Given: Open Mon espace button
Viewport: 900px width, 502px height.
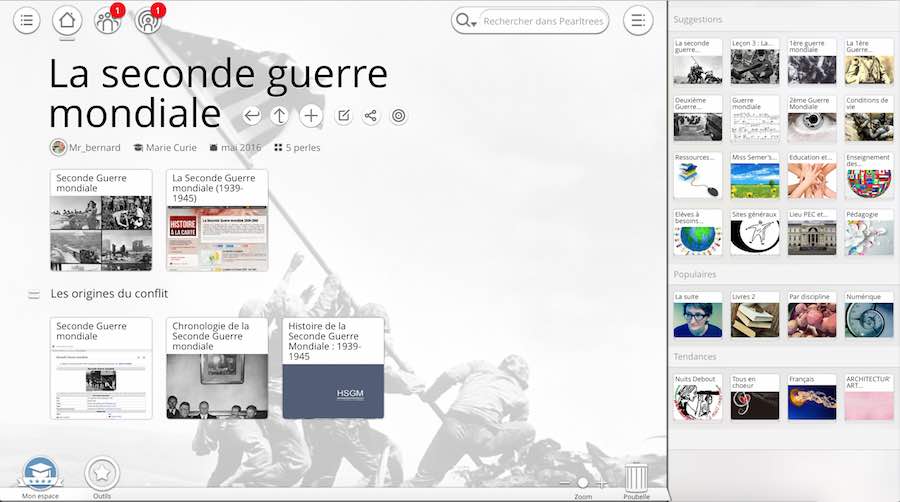Looking at the screenshot, I should coord(40,477).
